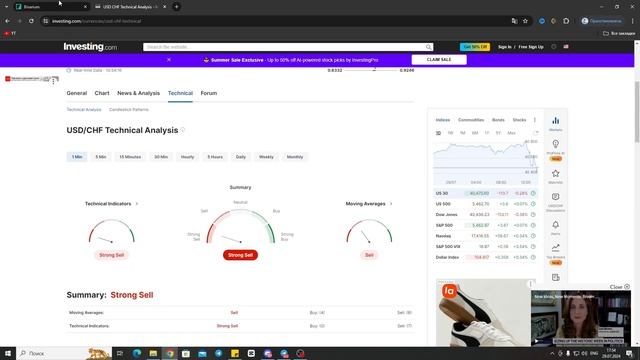Click the page vertical scrollbar
This screenshot has height=360, width=640.
[637, 112]
